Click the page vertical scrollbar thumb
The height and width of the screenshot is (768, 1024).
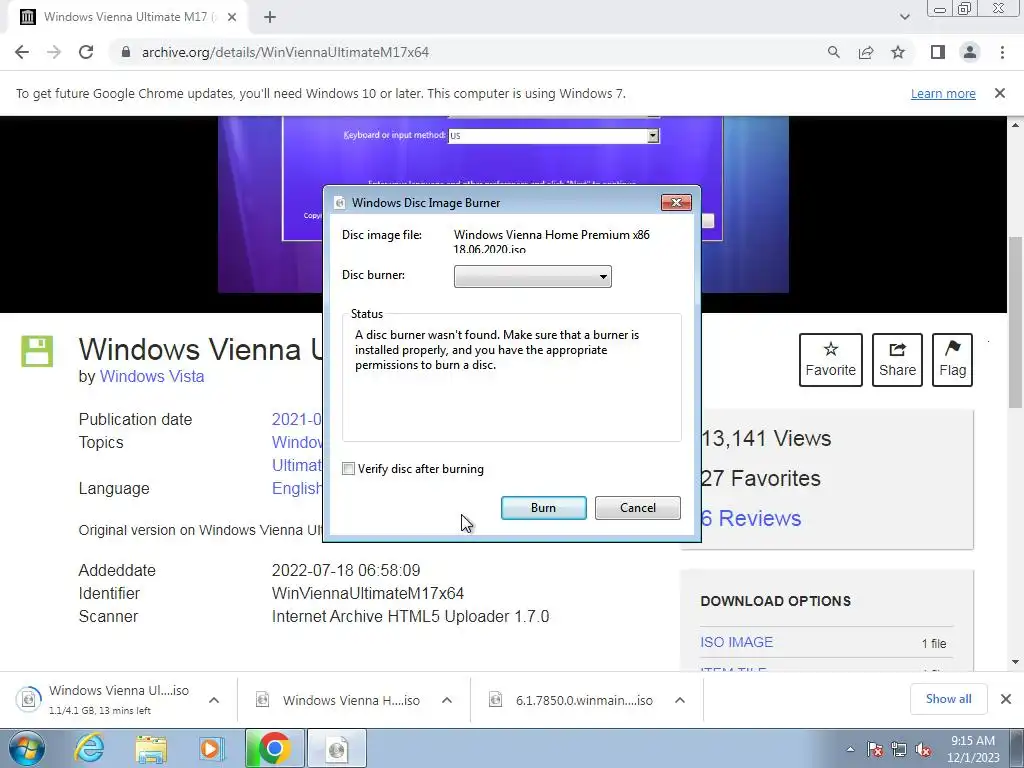[x=1016, y=322]
